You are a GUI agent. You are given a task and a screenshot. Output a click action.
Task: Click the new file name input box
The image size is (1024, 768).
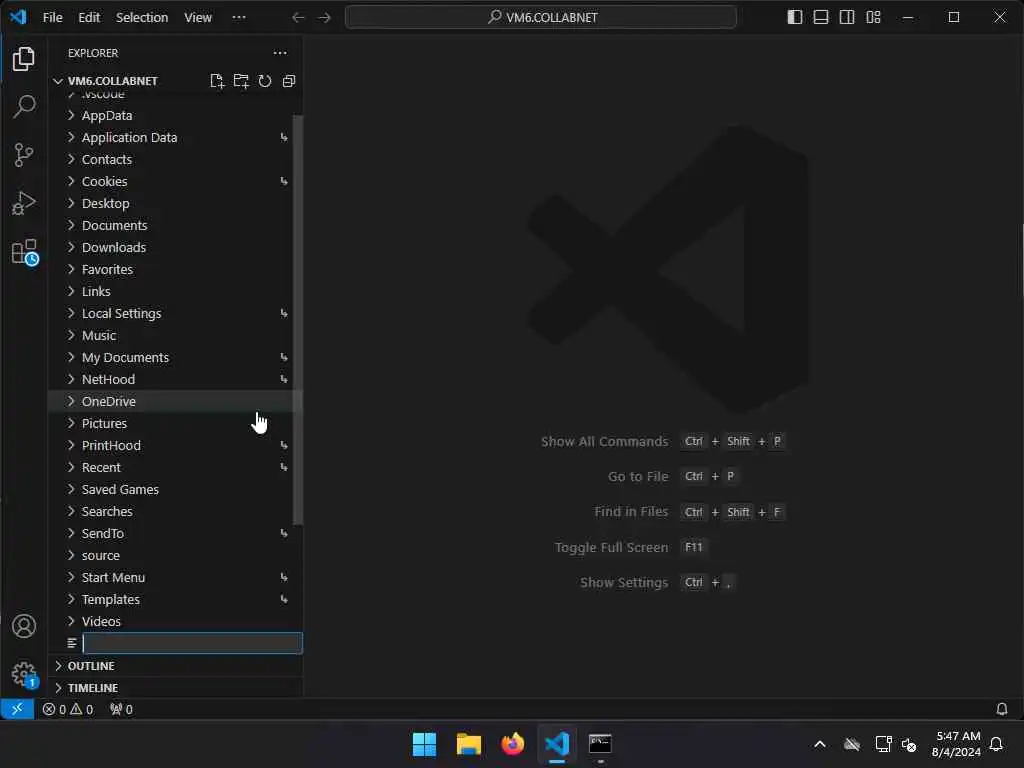click(192, 643)
